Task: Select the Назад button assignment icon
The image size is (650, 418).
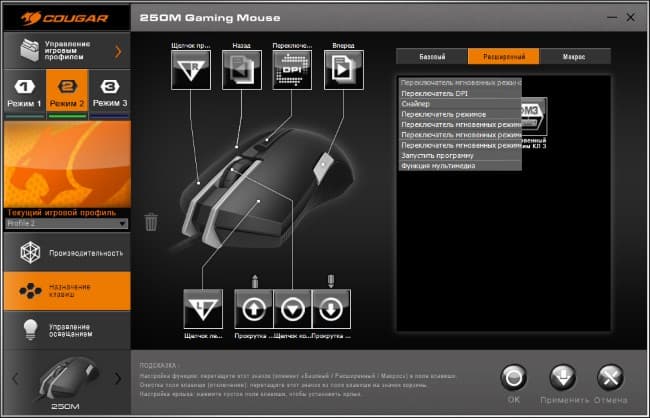Action: click(x=242, y=70)
